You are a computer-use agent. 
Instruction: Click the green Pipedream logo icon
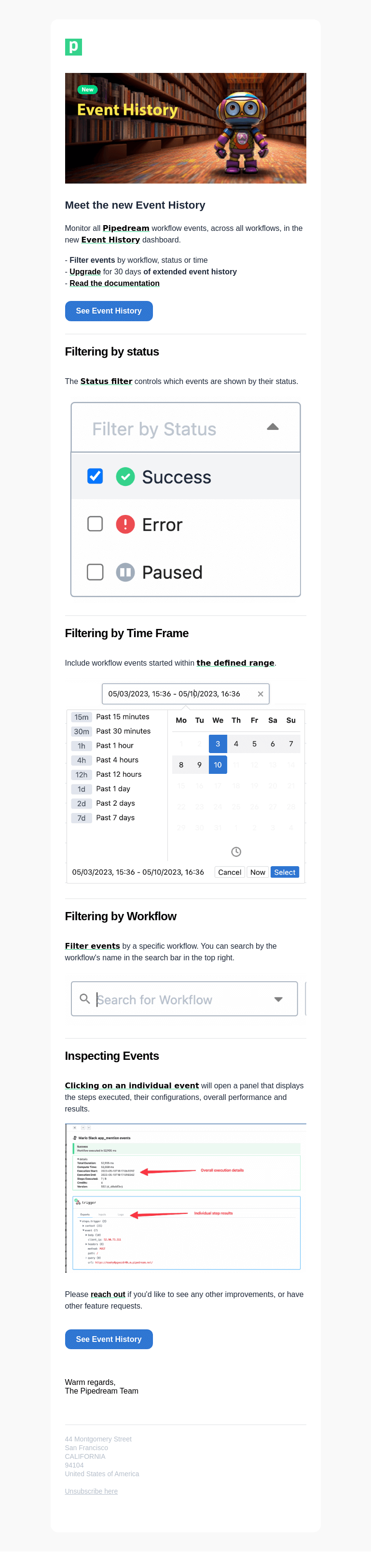click(x=74, y=47)
